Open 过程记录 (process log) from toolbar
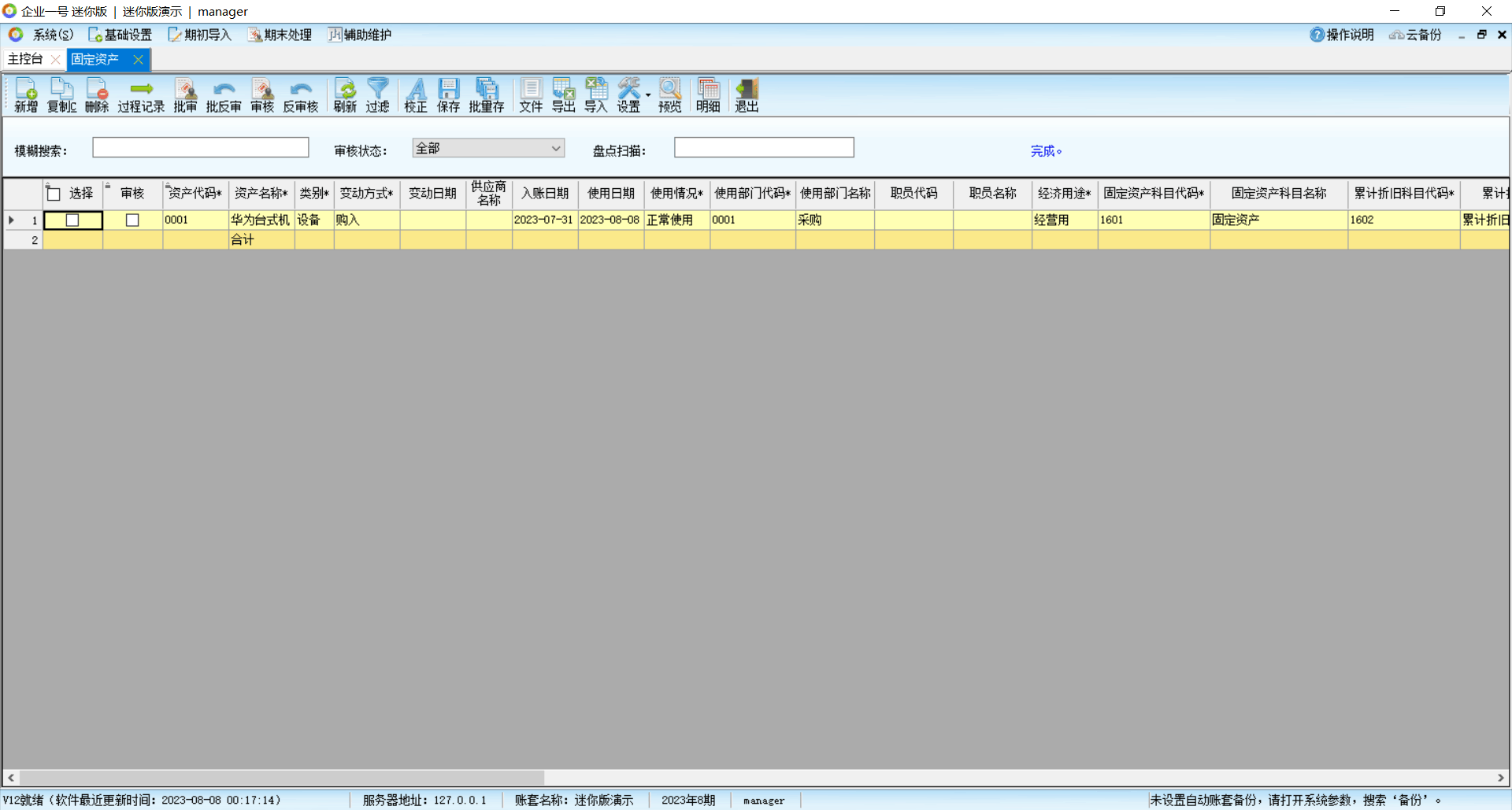The height and width of the screenshot is (810, 1512). coord(141,95)
